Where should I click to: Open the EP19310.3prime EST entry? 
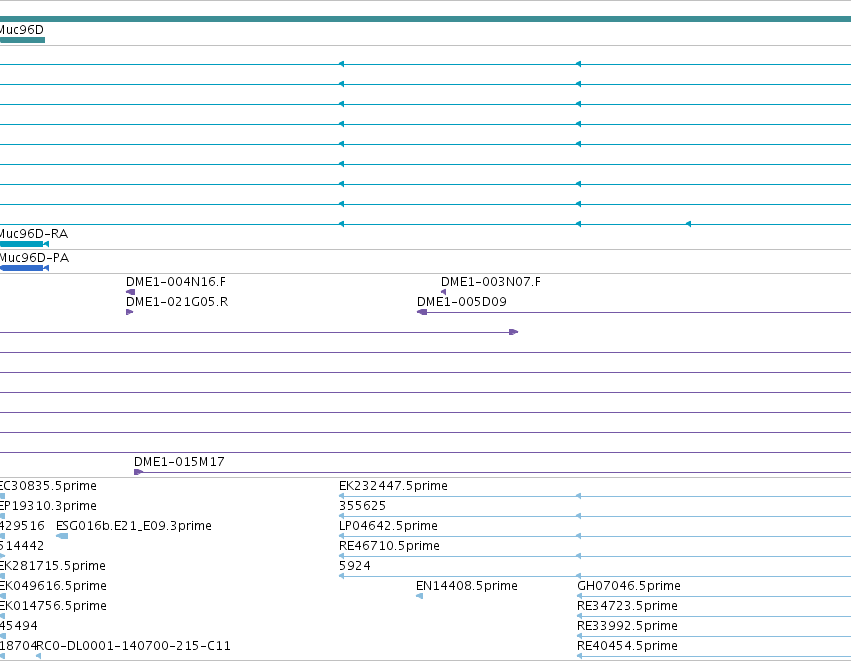48,506
